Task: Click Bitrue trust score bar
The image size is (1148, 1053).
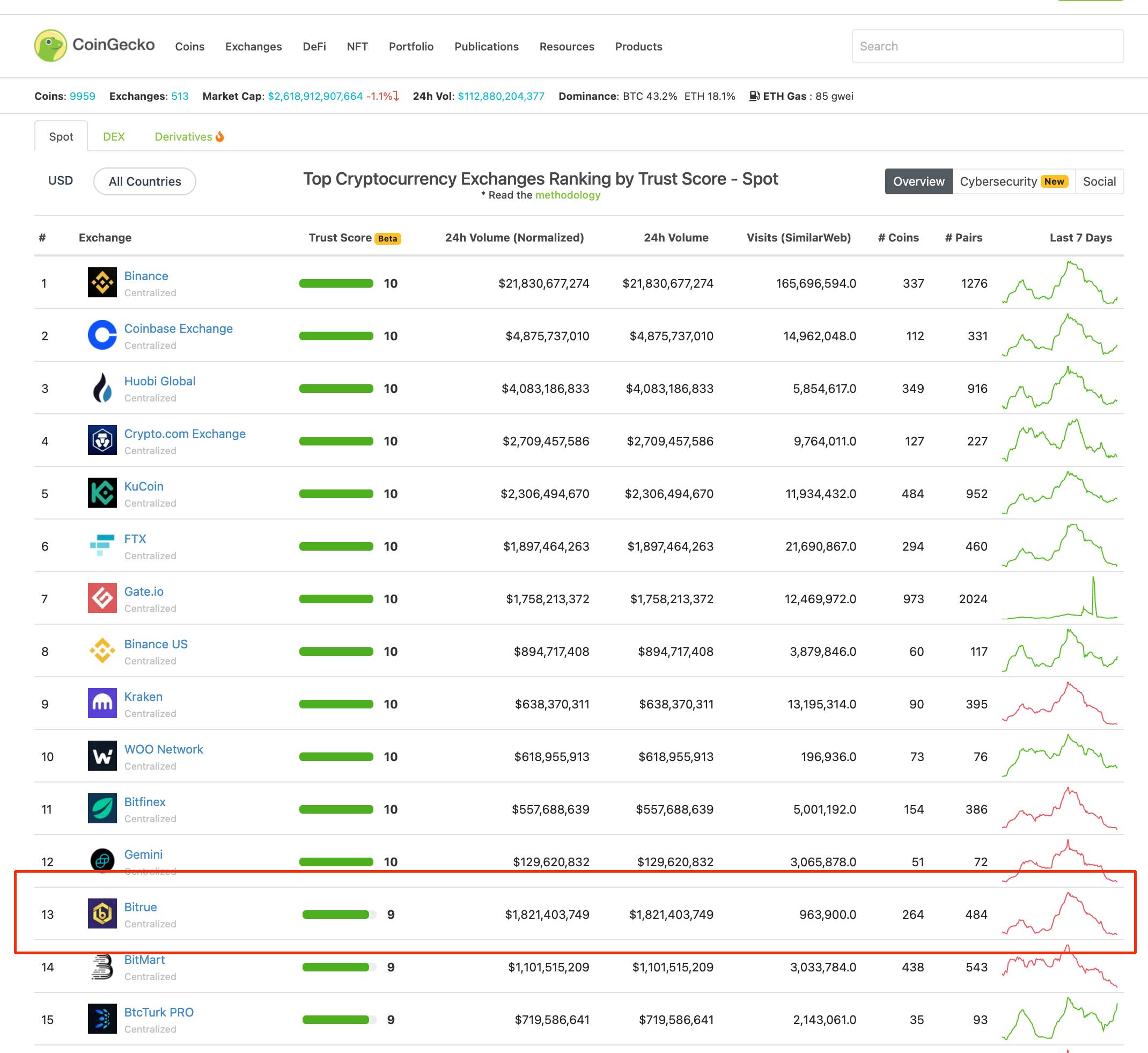Action: pyautogui.click(x=340, y=915)
